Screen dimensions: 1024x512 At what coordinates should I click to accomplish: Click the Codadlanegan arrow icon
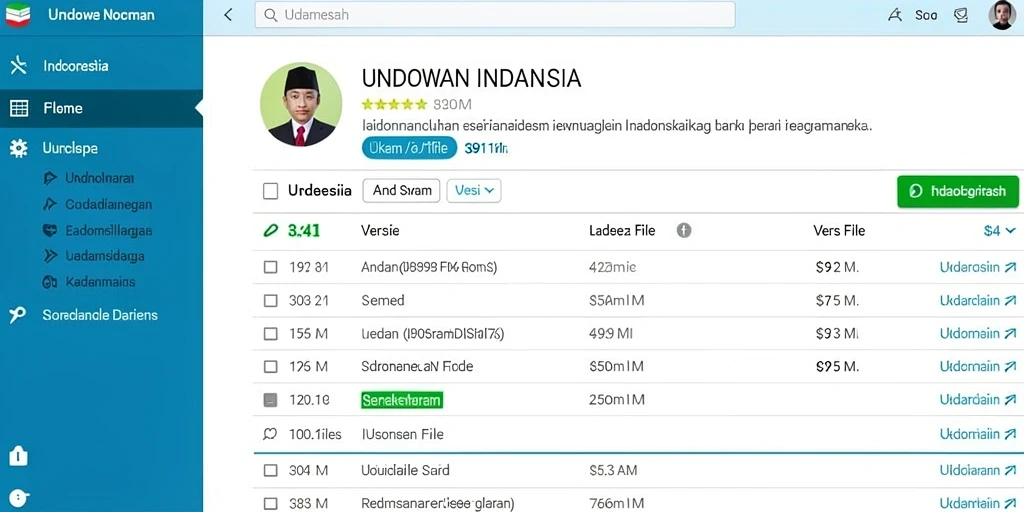[x=50, y=204]
